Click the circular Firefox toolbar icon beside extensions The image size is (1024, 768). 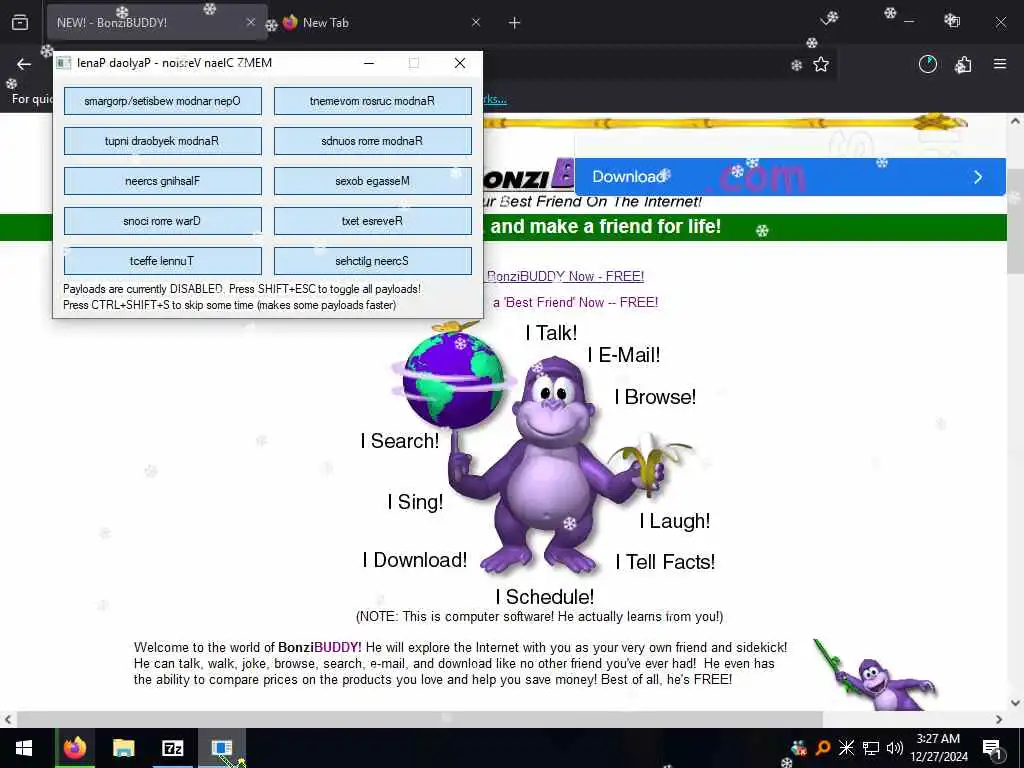click(x=928, y=64)
